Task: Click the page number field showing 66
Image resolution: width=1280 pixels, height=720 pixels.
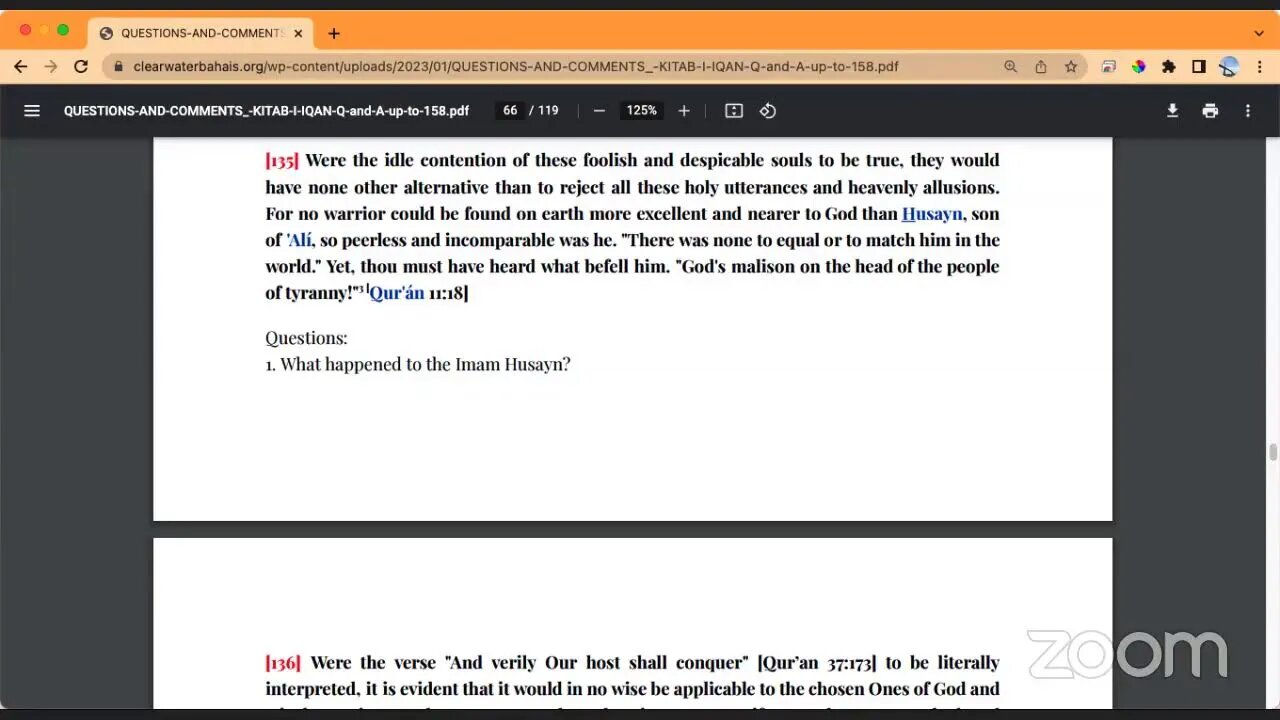Action: coord(510,111)
